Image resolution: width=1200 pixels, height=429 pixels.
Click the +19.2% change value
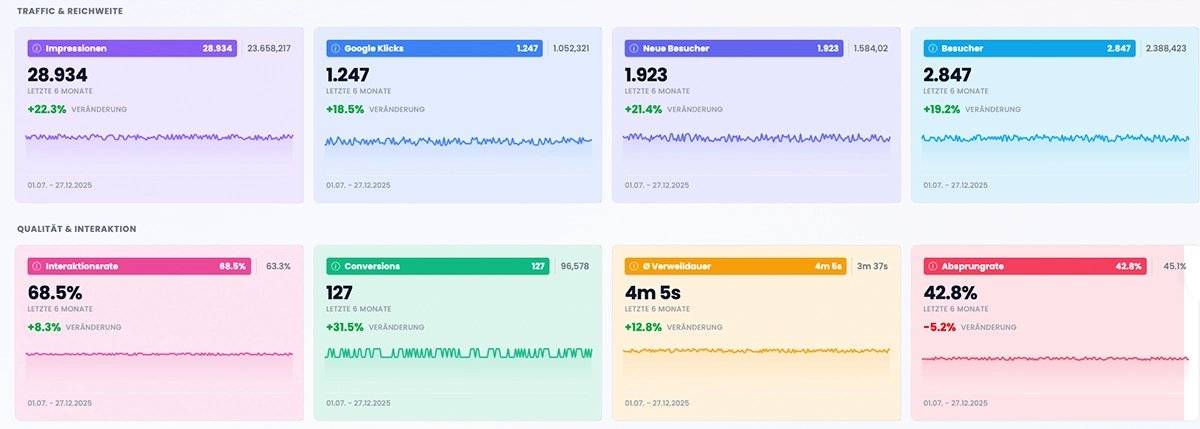coord(942,109)
